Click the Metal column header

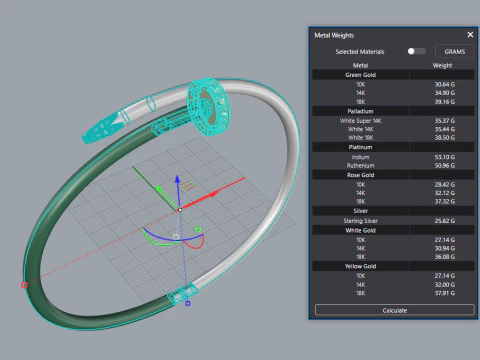tap(360, 65)
